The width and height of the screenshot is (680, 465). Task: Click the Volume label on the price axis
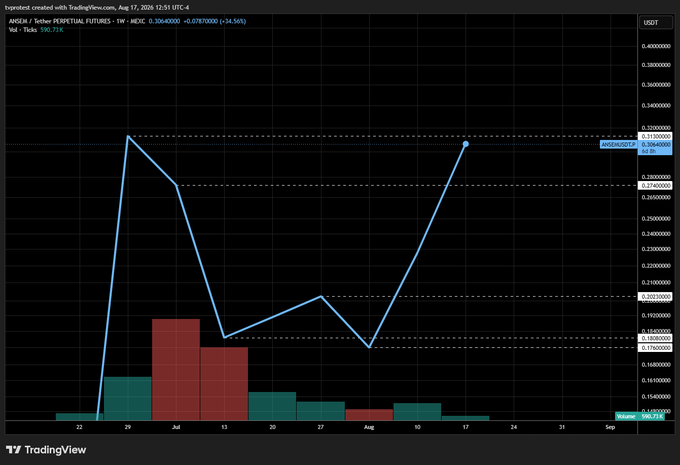[x=626, y=416]
